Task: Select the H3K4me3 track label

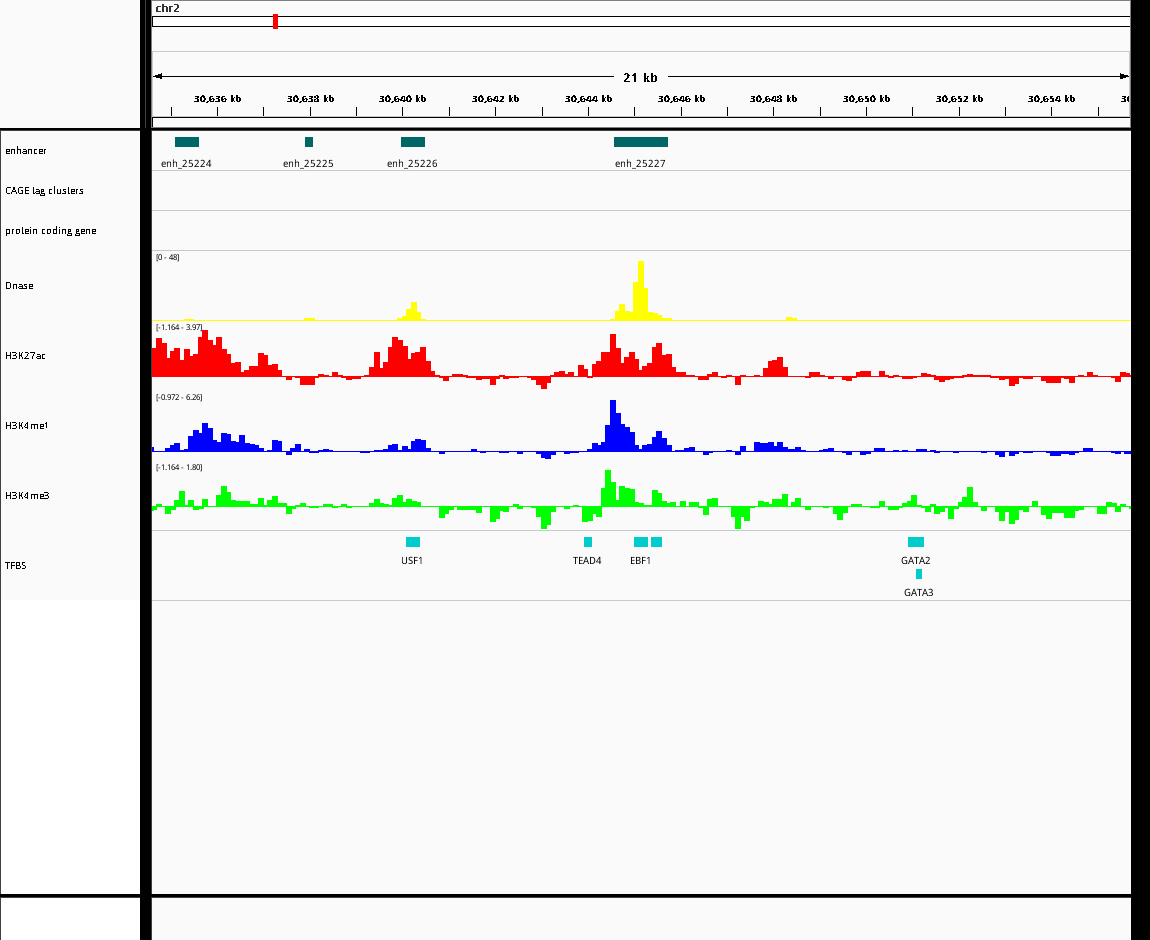Action: coord(27,496)
